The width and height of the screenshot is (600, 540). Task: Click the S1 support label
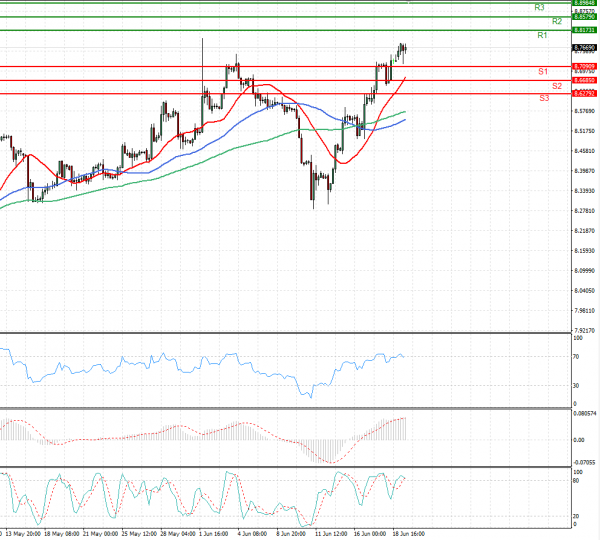point(543,72)
